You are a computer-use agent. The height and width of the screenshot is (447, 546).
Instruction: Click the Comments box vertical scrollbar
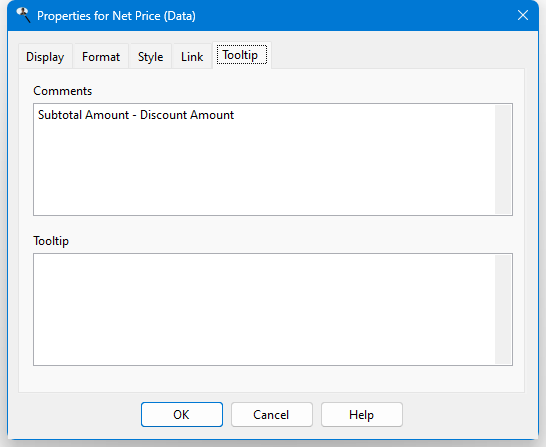click(503, 159)
